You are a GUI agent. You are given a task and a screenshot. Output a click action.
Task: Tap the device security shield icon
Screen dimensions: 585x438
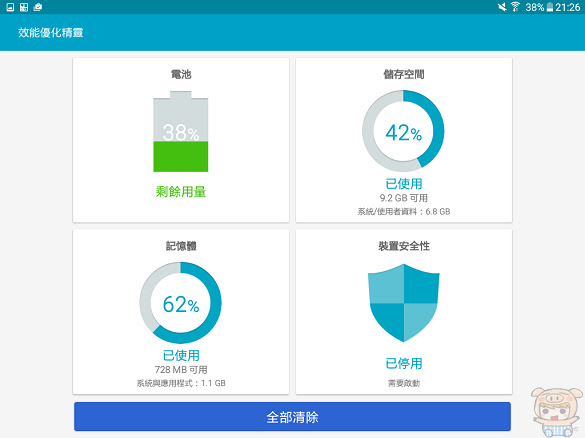(x=404, y=303)
